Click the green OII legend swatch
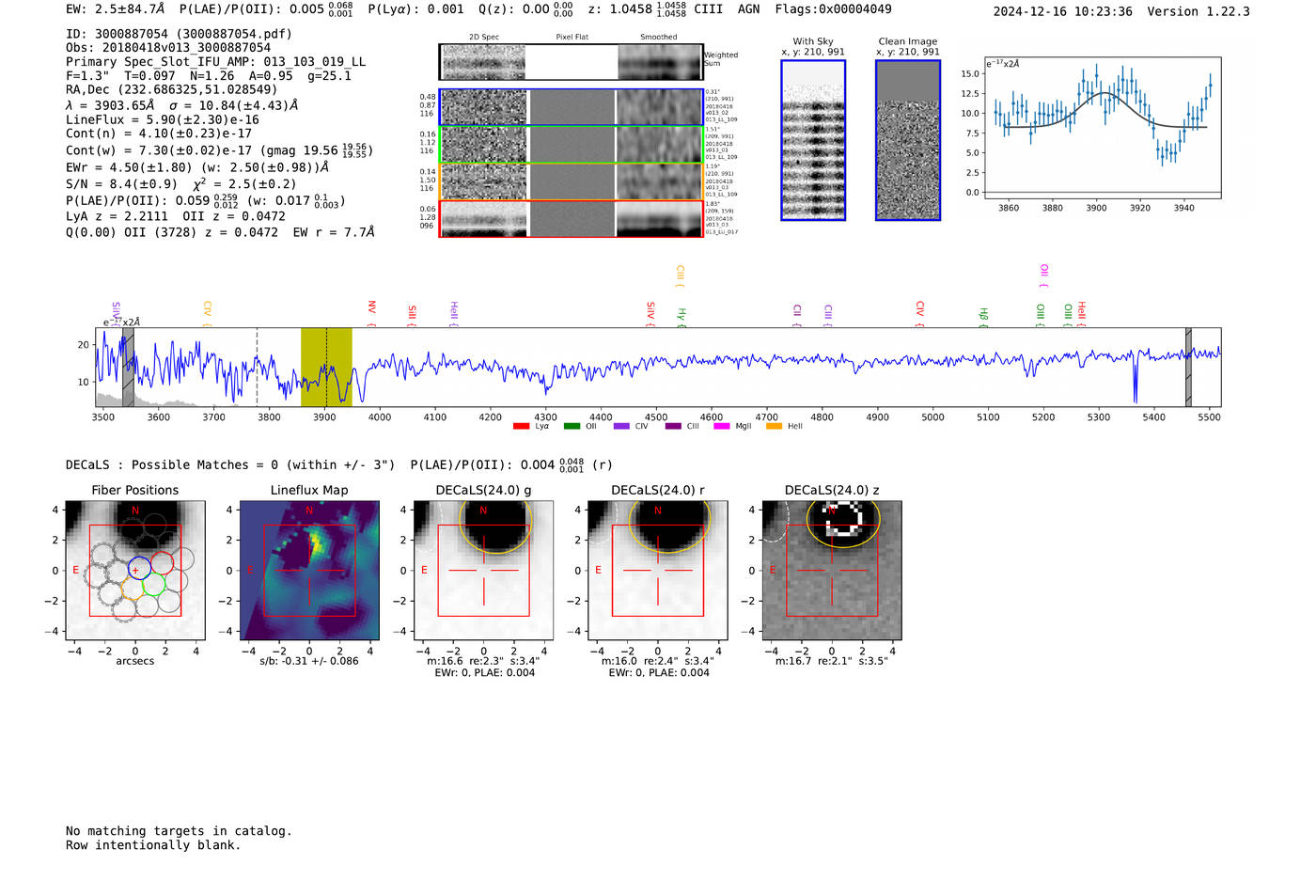Viewport: 1316px width, 896px height. click(x=572, y=426)
